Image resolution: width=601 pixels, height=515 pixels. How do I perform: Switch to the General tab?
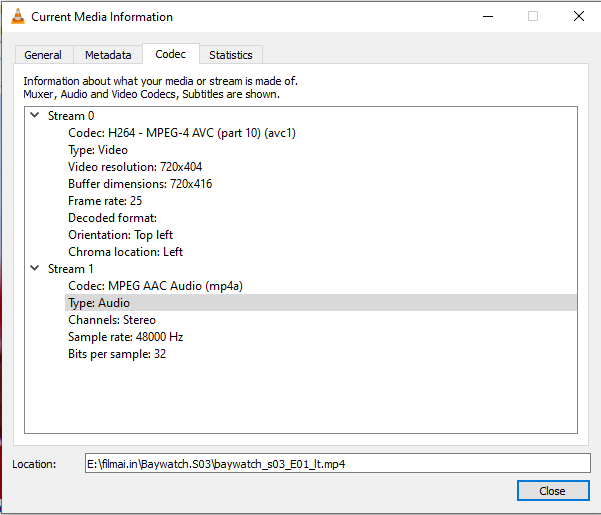(43, 55)
